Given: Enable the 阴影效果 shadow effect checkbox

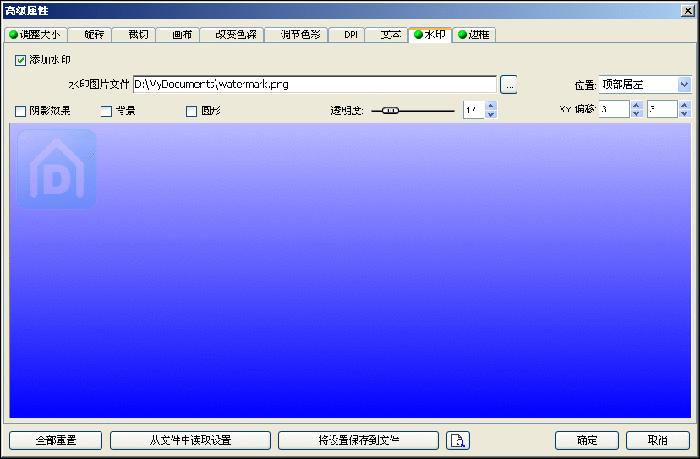Looking at the screenshot, I should (20, 111).
